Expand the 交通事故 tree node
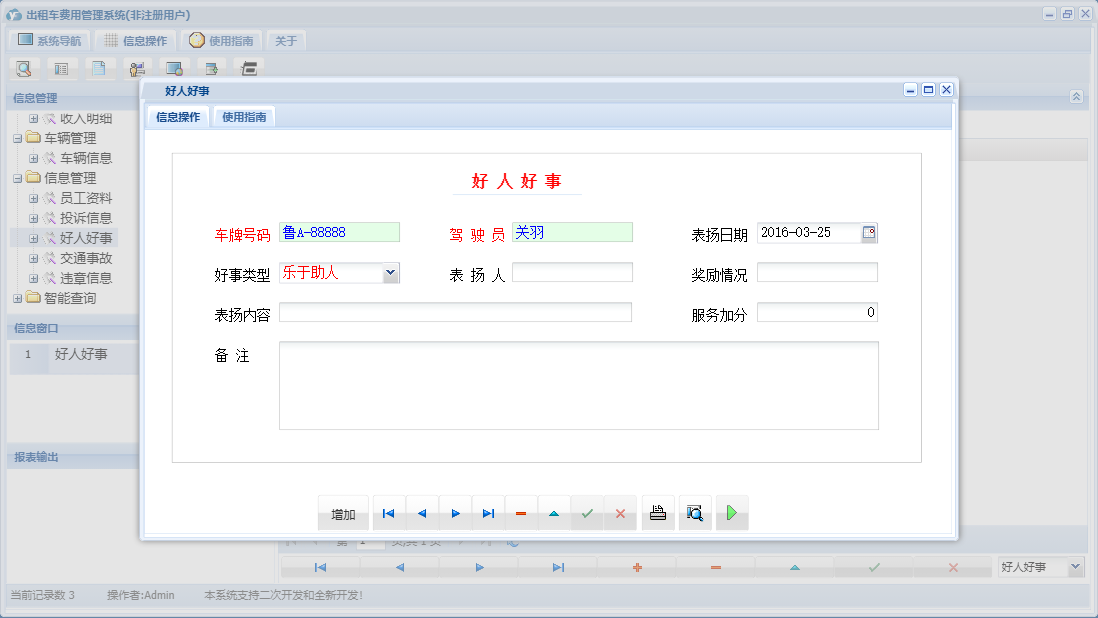Image resolution: width=1098 pixels, height=618 pixels. coord(33,258)
